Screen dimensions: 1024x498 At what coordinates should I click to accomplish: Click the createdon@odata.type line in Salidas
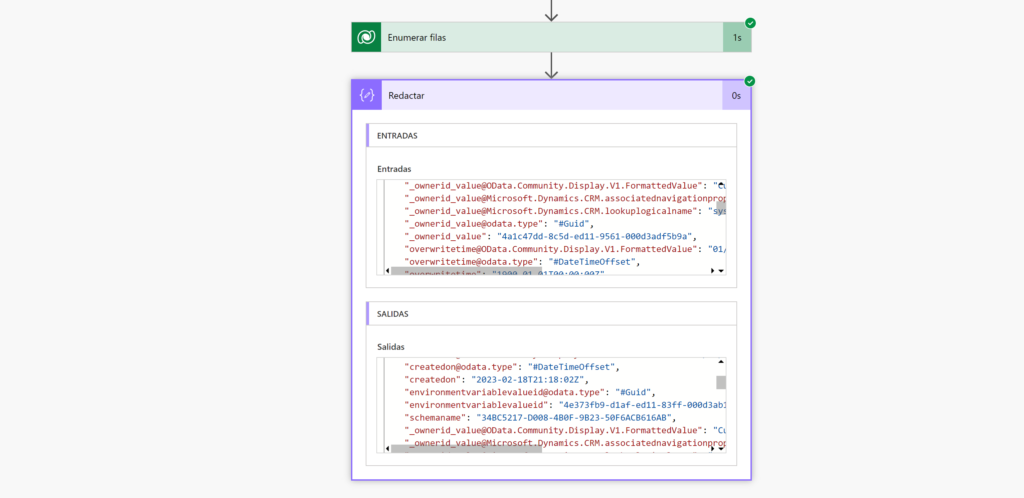[511, 367]
